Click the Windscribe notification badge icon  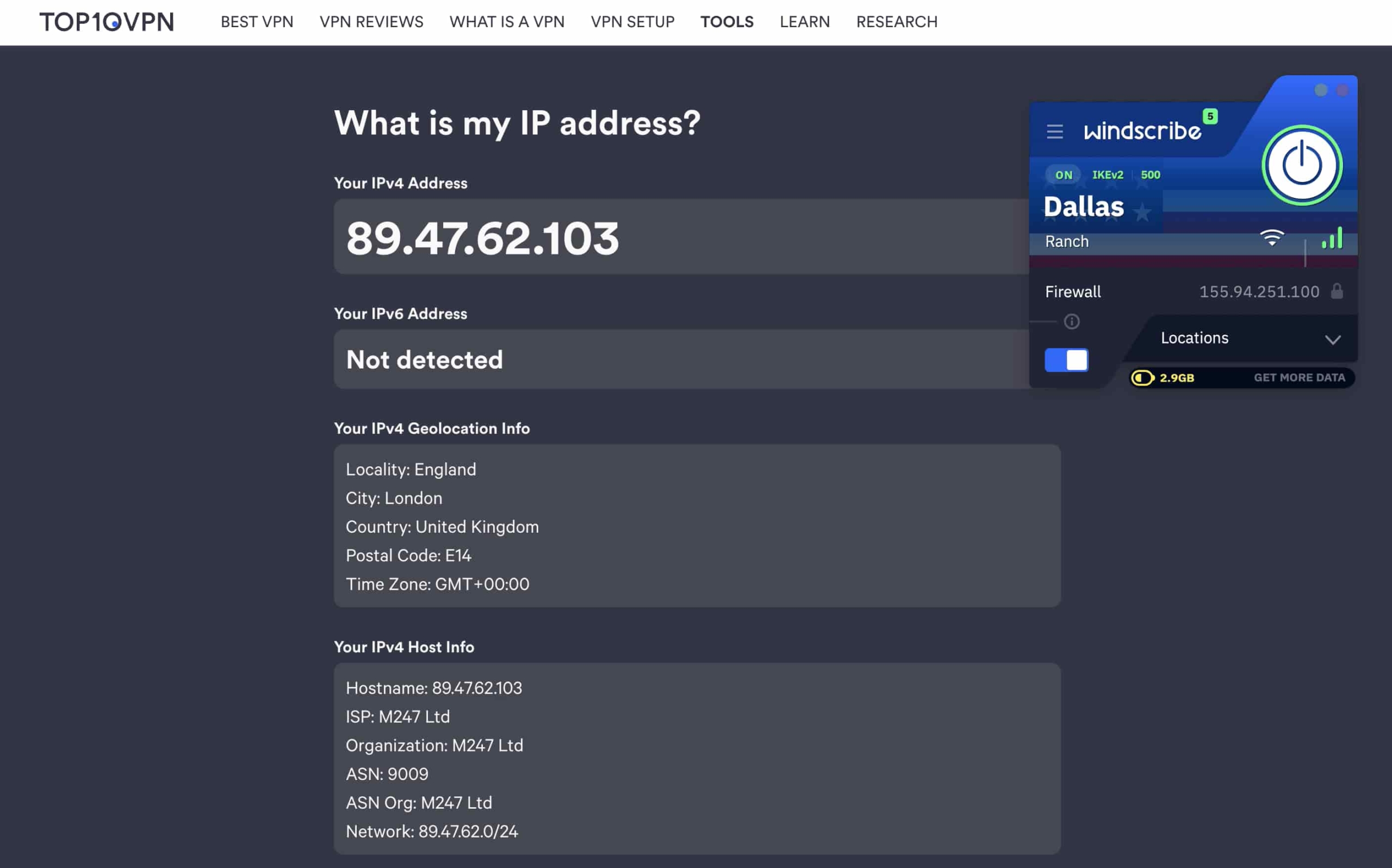coord(1210,116)
